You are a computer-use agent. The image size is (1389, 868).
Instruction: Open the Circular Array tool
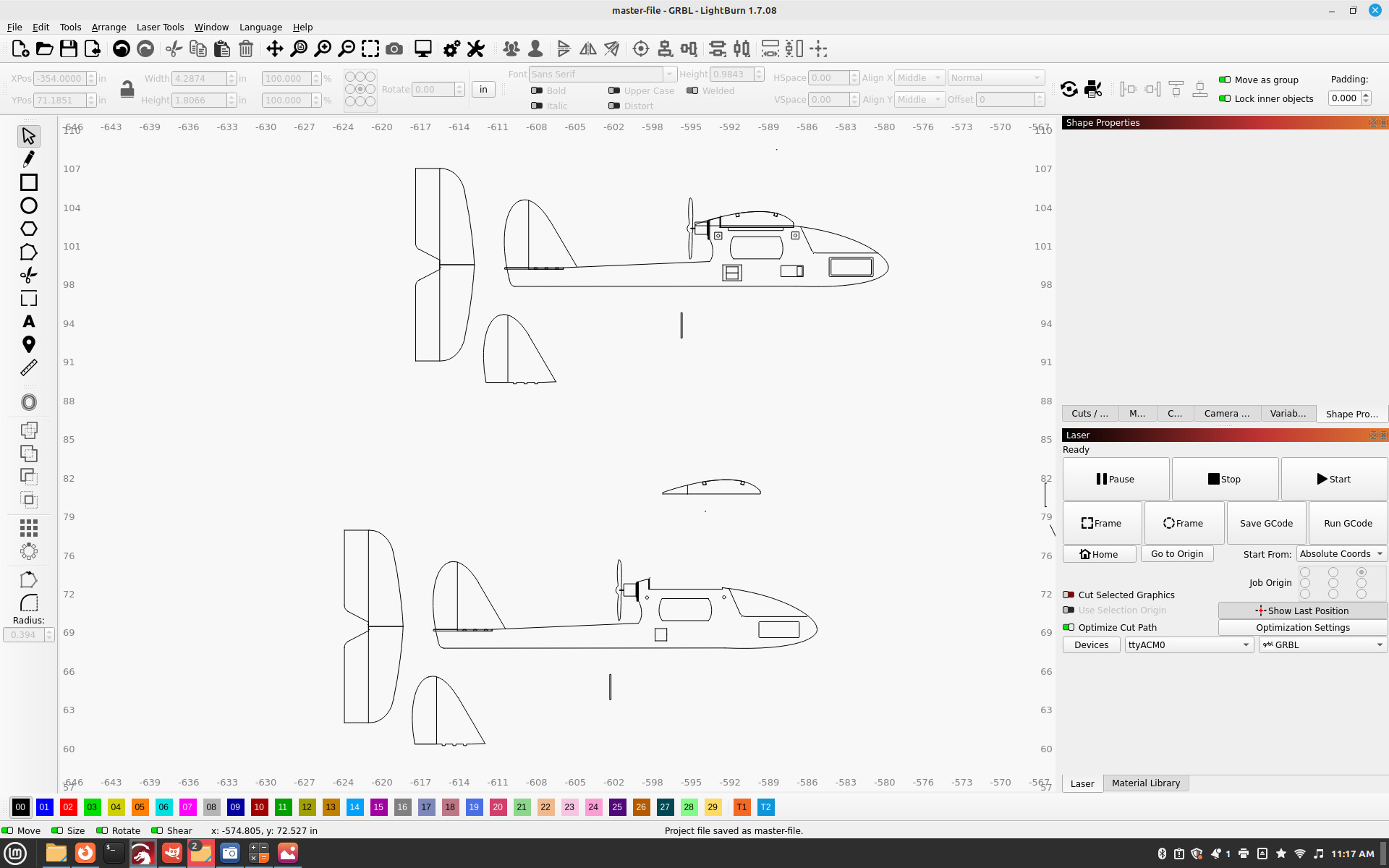(29, 551)
